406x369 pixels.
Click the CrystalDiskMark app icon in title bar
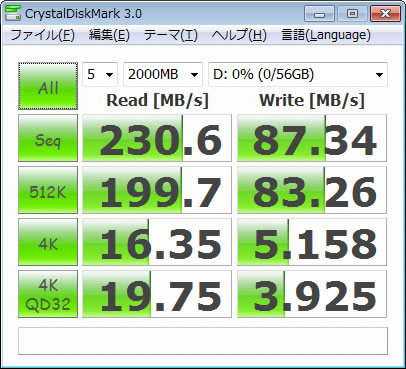pos(13,13)
